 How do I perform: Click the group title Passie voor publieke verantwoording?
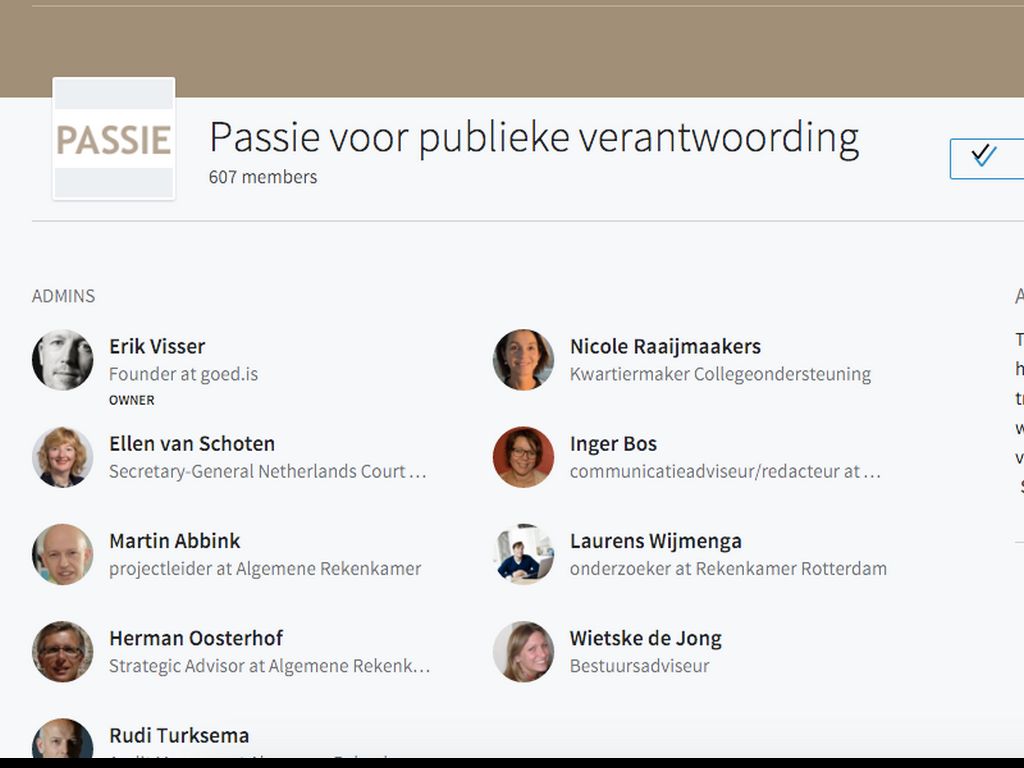[534, 138]
